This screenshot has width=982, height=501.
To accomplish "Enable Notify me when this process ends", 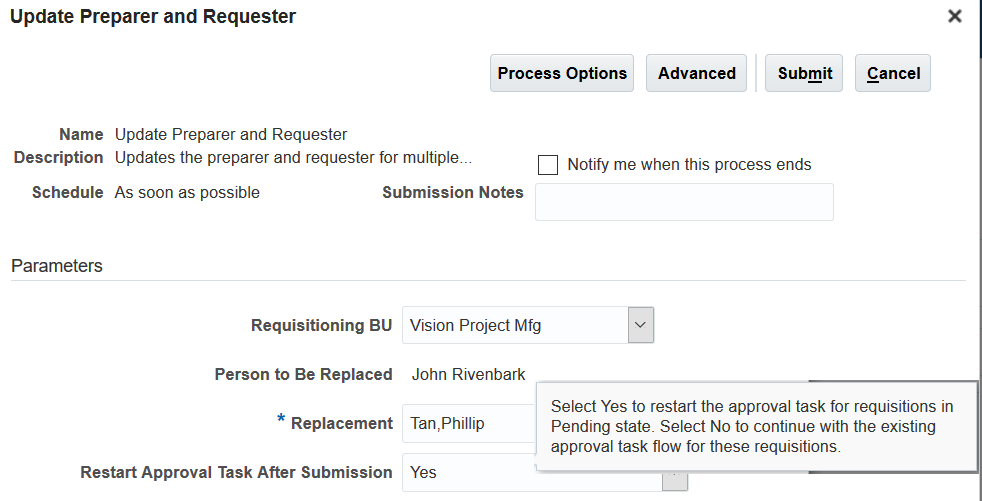I will click(548, 165).
